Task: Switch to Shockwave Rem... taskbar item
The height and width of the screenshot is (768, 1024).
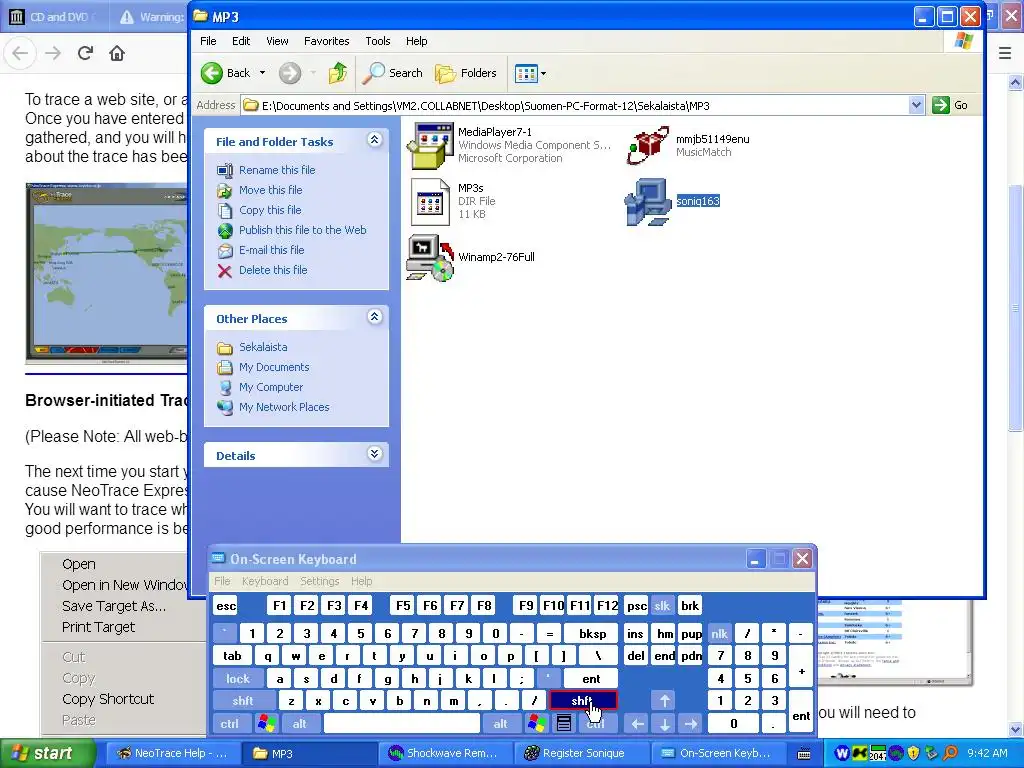Action: point(445,753)
